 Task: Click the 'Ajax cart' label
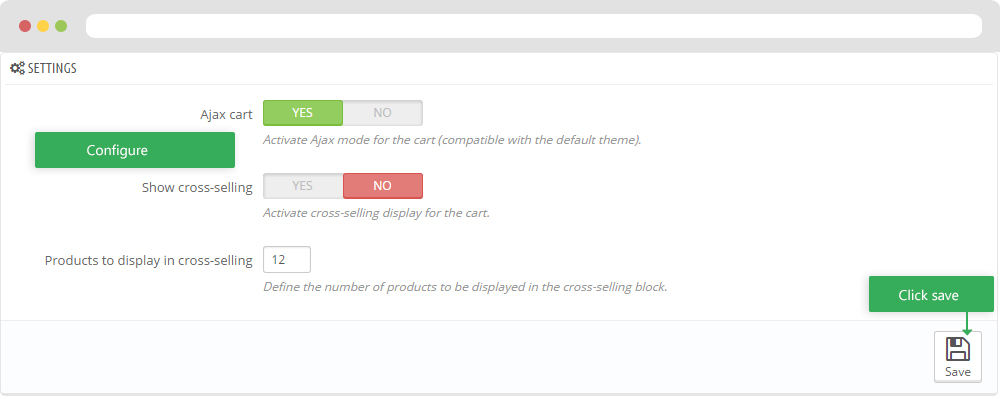(x=226, y=115)
